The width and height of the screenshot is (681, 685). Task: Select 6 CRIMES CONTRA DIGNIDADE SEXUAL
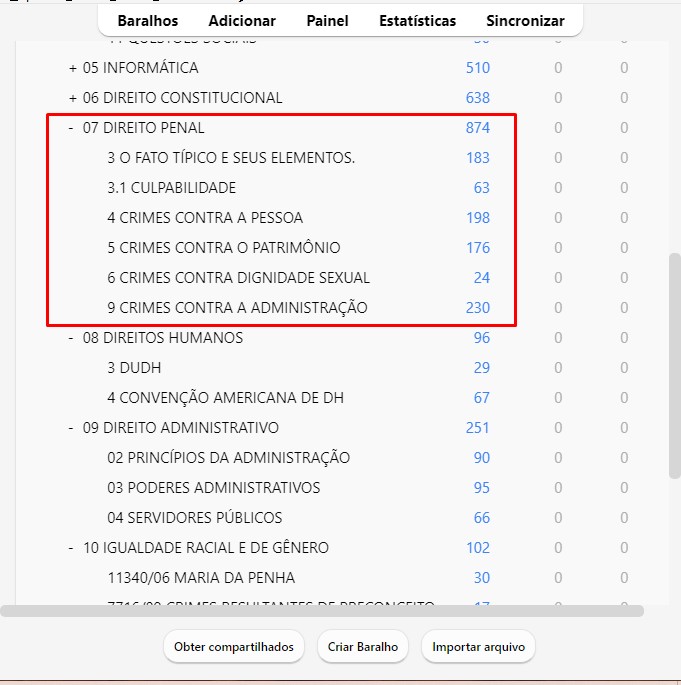(x=239, y=278)
